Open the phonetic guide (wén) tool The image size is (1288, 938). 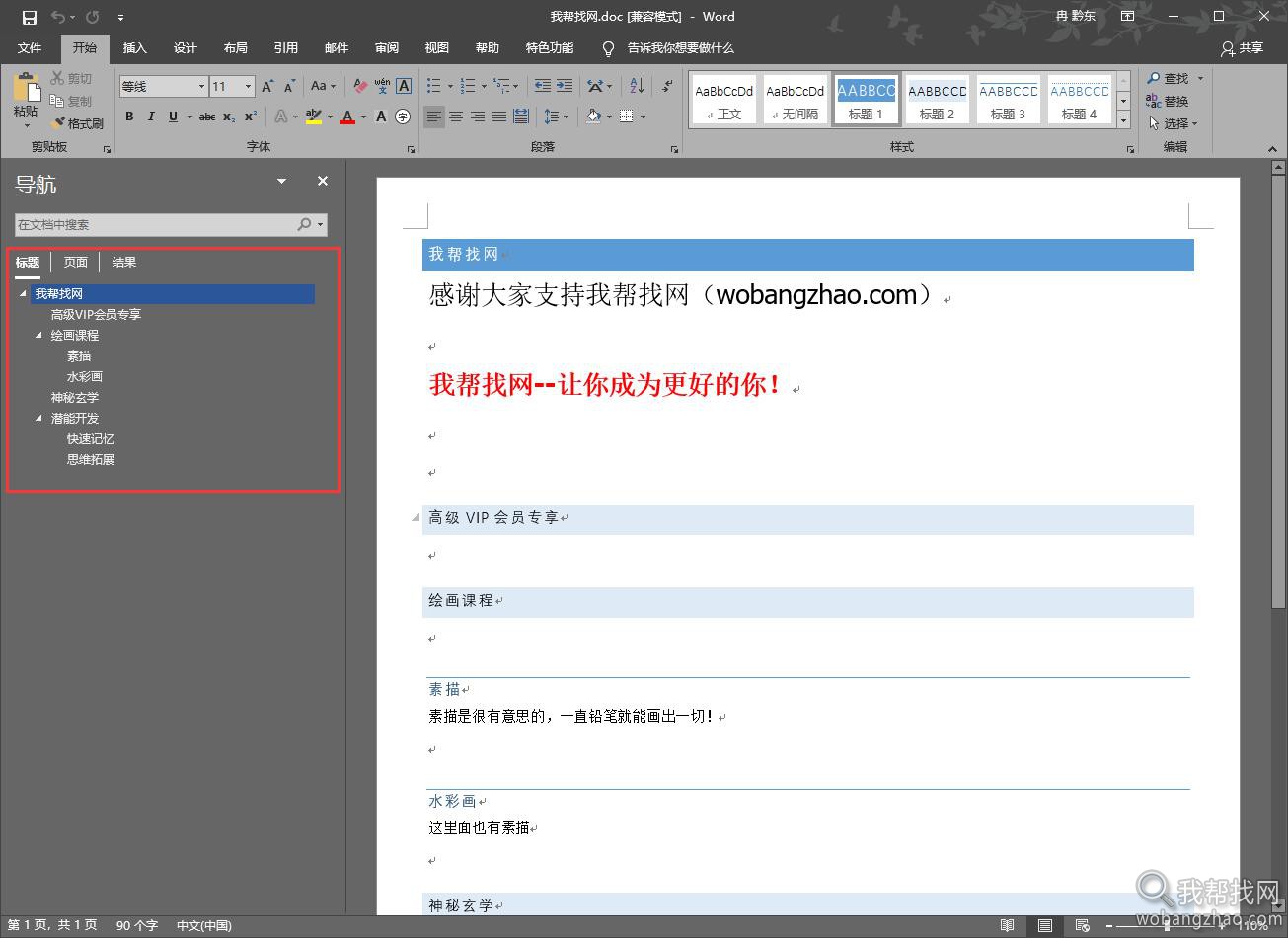click(x=382, y=86)
